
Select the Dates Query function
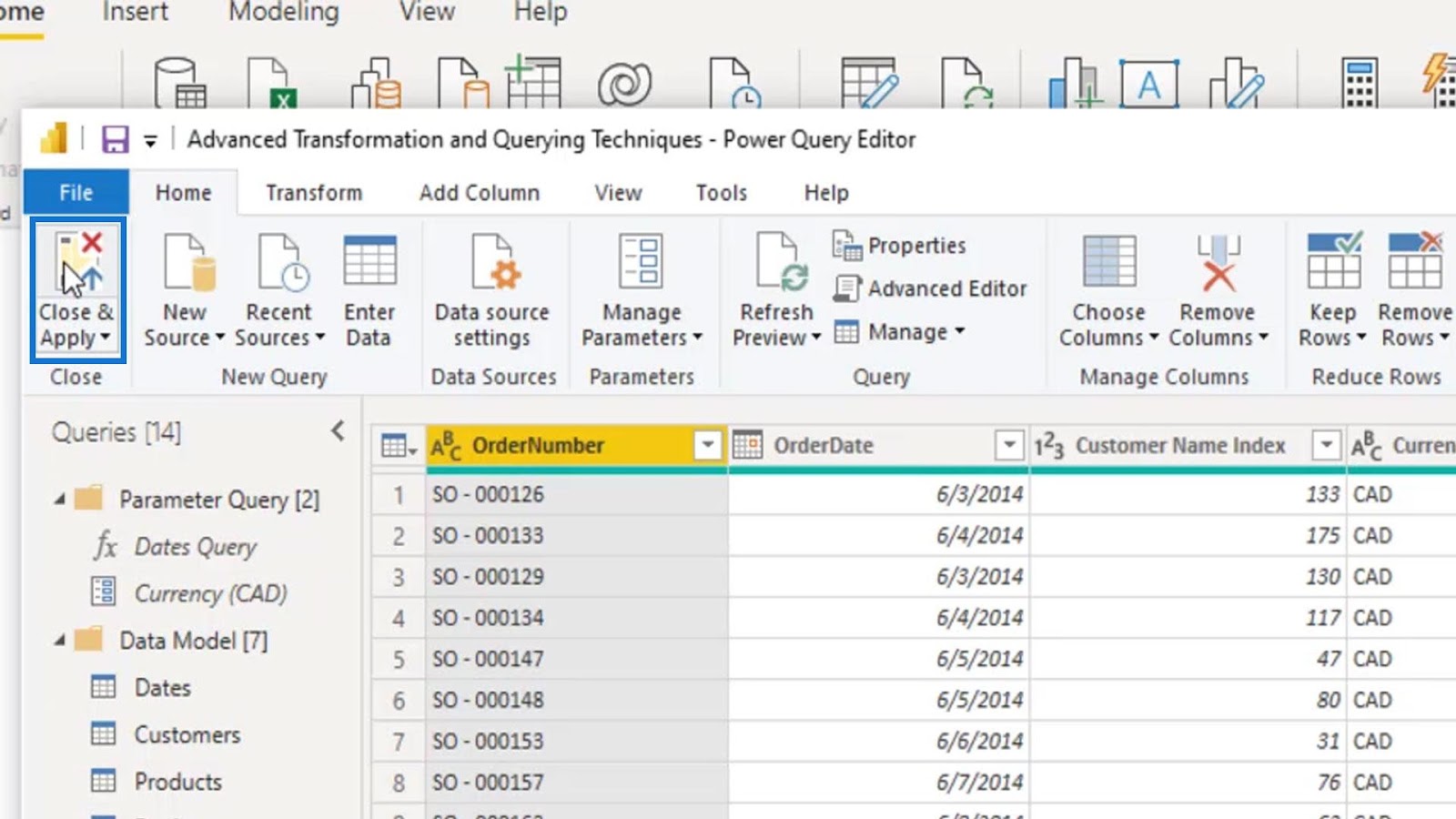[x=195, y=547]
